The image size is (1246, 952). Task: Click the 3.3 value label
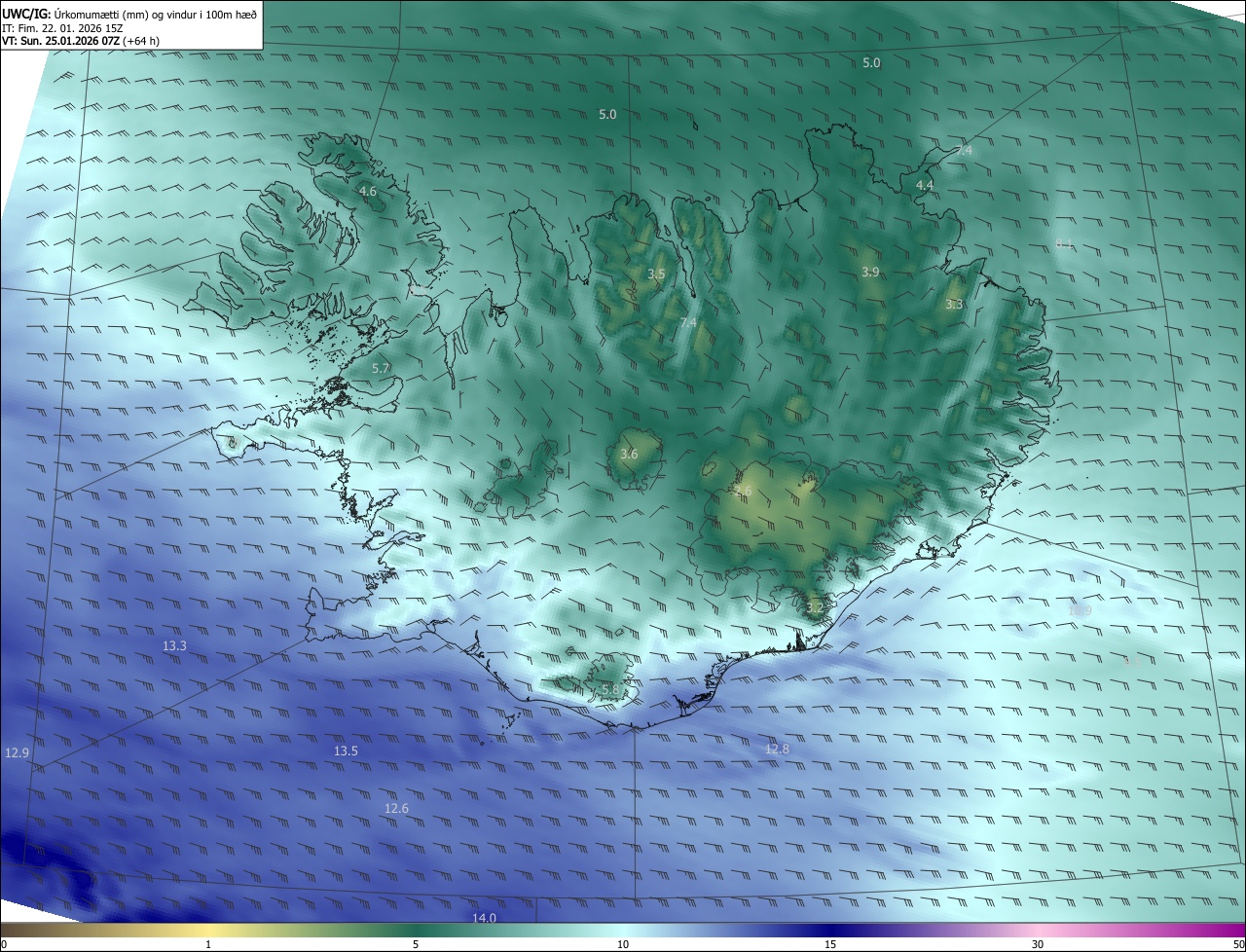[954, 305]
